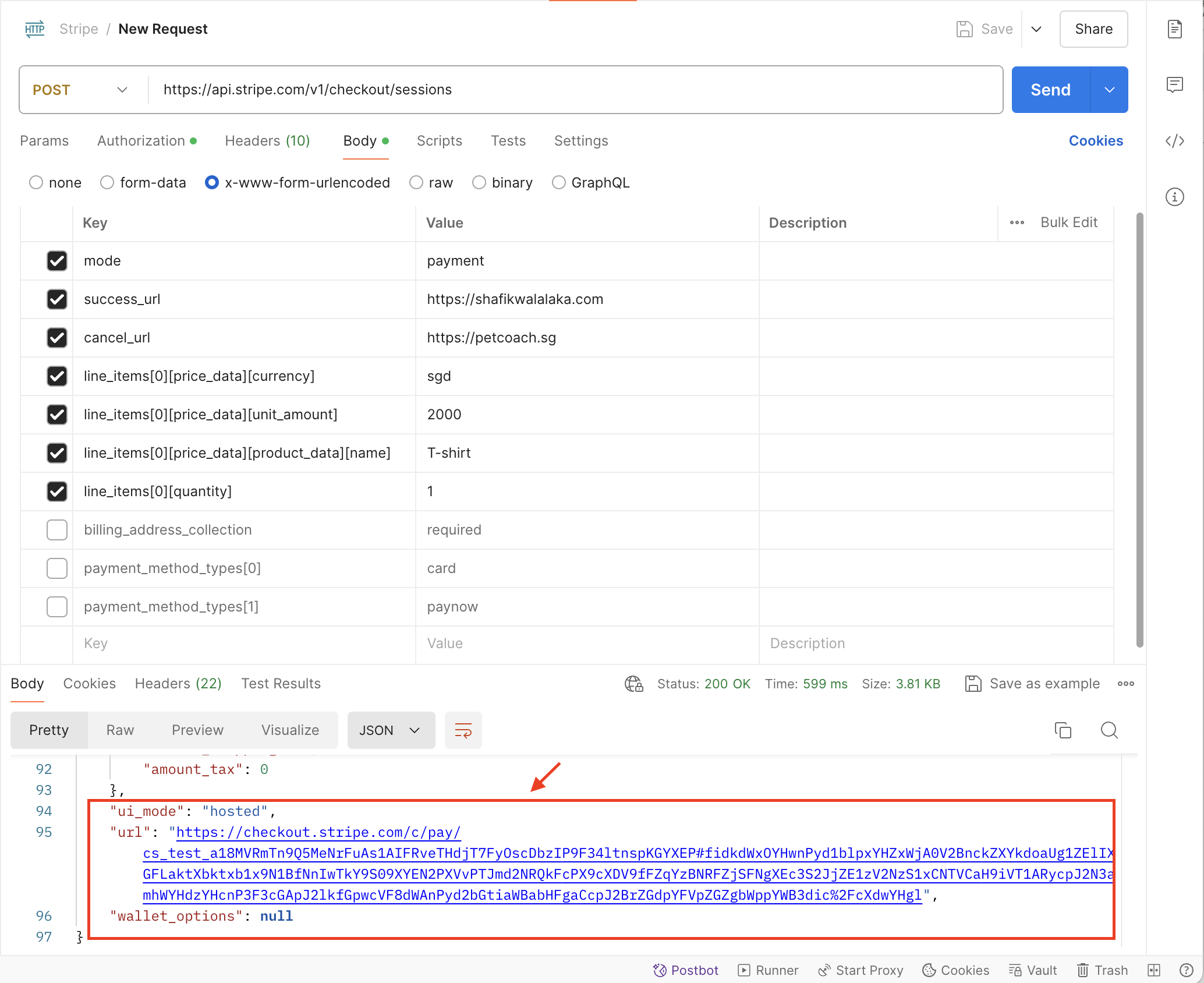This screenshot has height=983, width=1204.
Task: Toggle the word wrap icon
Action: (x=463, y=730)
